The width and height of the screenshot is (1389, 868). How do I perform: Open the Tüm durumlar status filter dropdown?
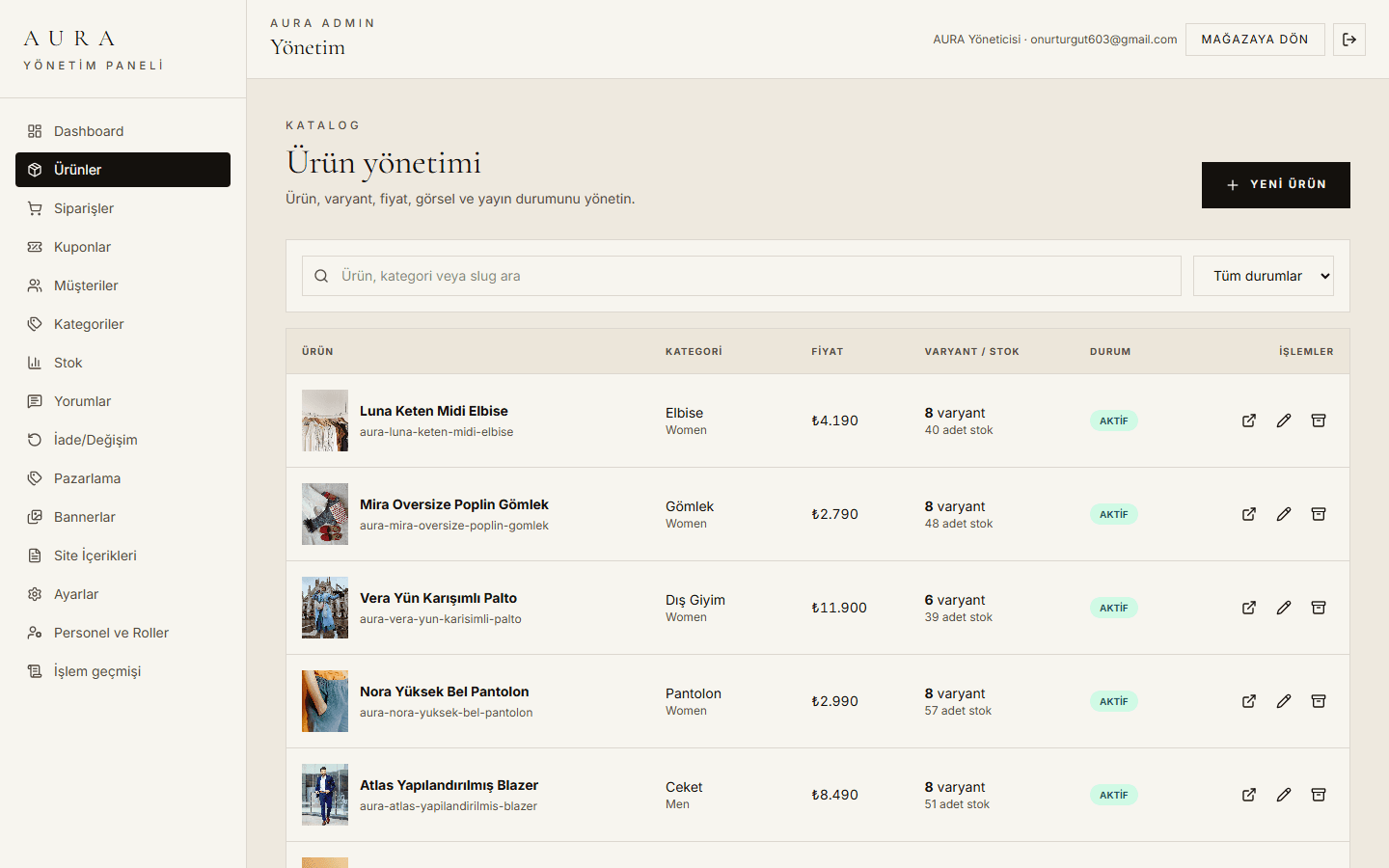pyautogui.click(x=1264, y=276)
